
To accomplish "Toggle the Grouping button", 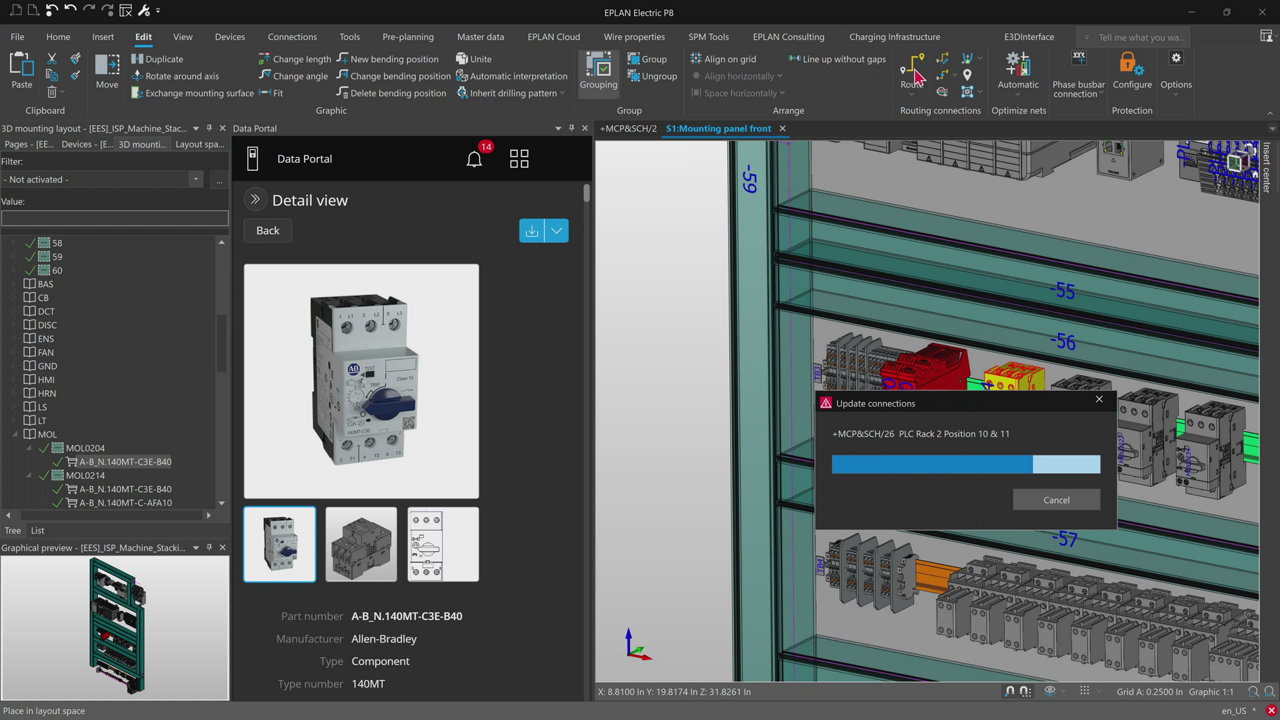I will [x=599, y=72].
